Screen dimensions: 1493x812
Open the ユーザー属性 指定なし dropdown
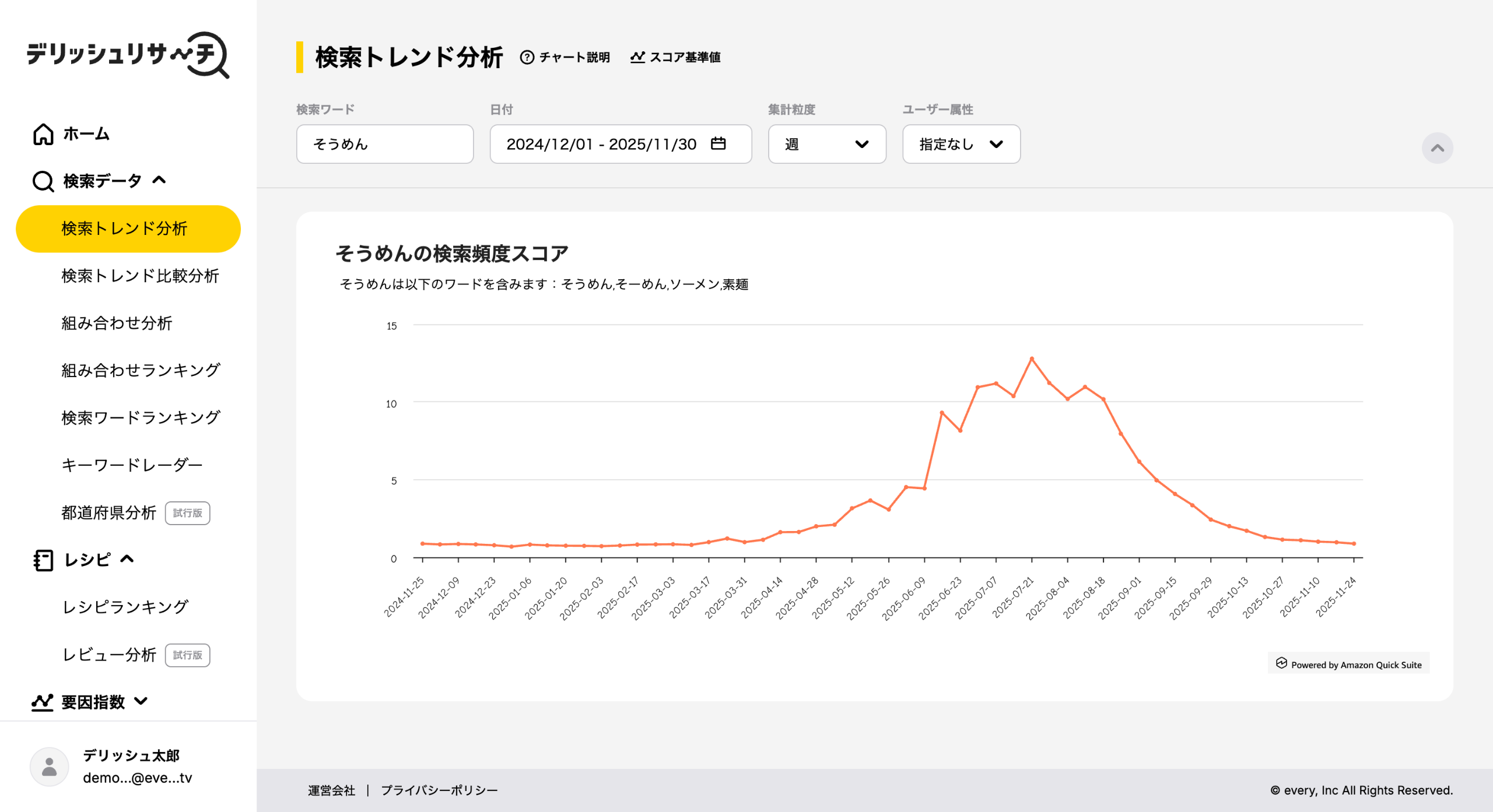(x=961, y=144)
